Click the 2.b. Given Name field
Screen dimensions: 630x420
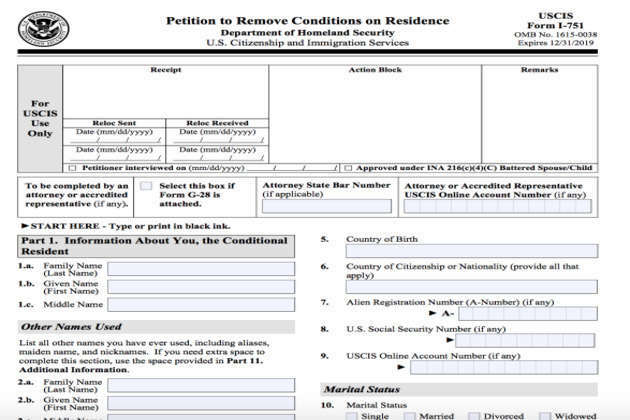(201, 403)
